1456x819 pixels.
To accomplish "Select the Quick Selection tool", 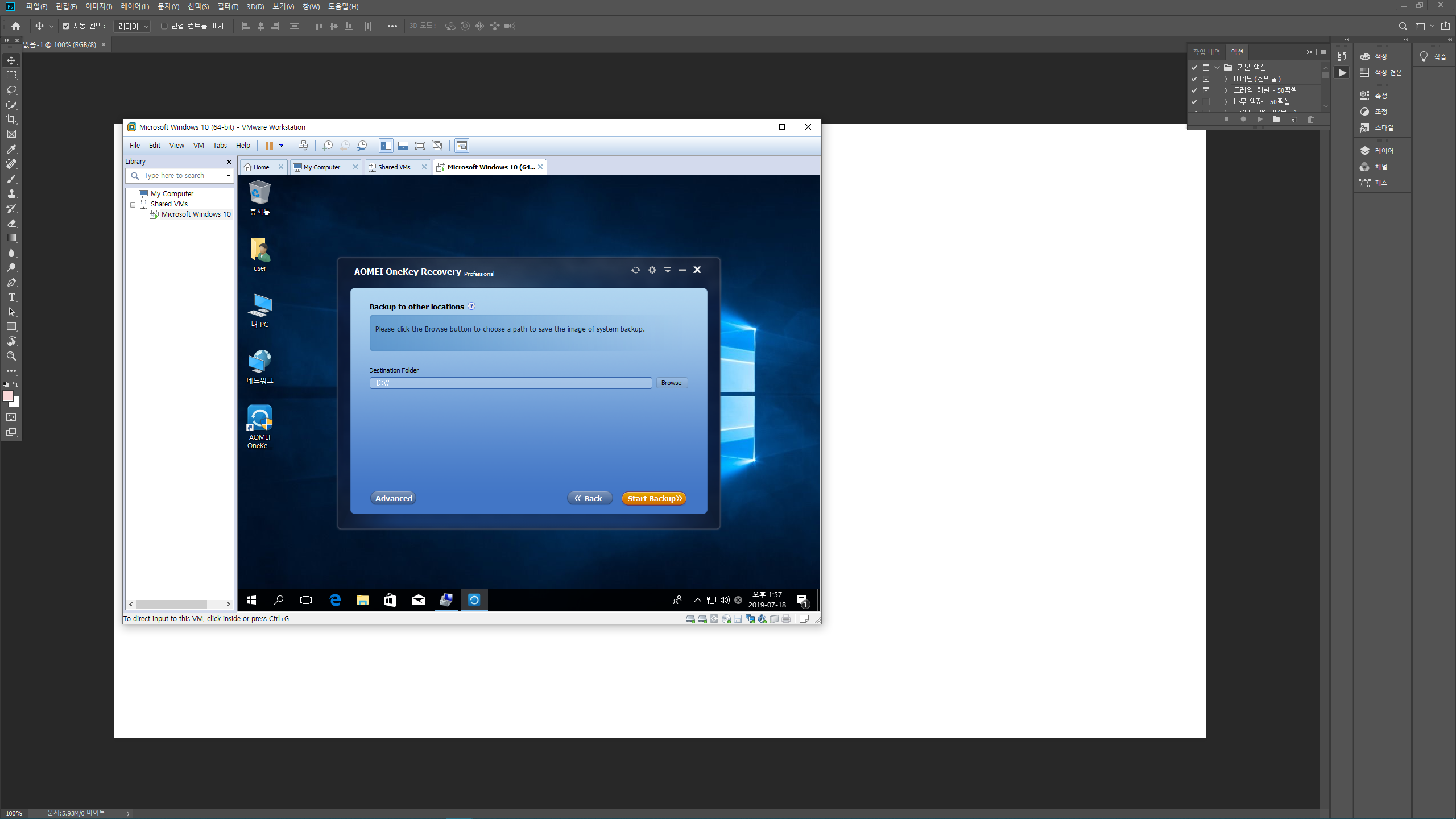I will [11, 105].
